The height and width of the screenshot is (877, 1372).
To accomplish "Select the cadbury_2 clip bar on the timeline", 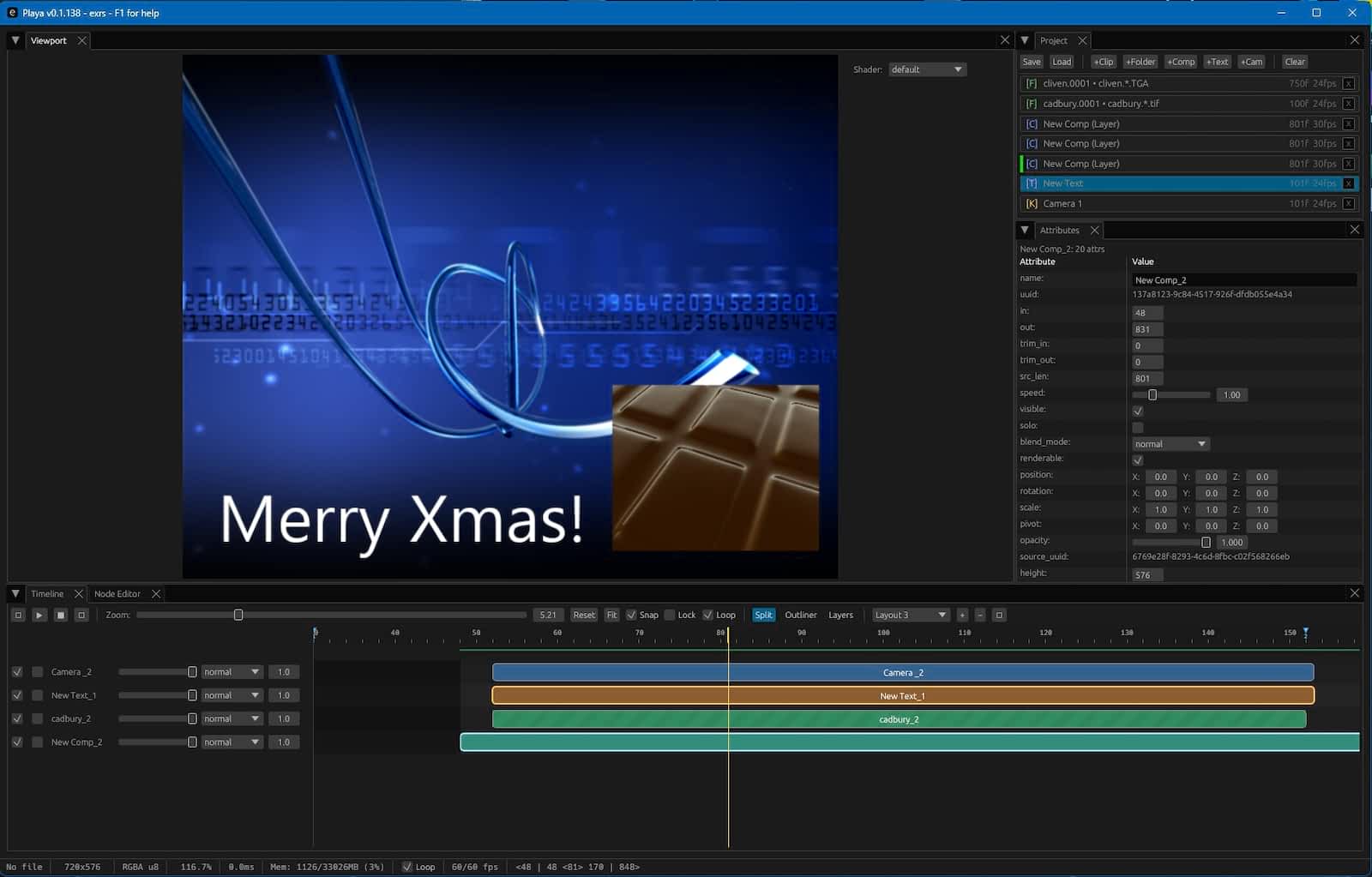I will pos(899,719).
